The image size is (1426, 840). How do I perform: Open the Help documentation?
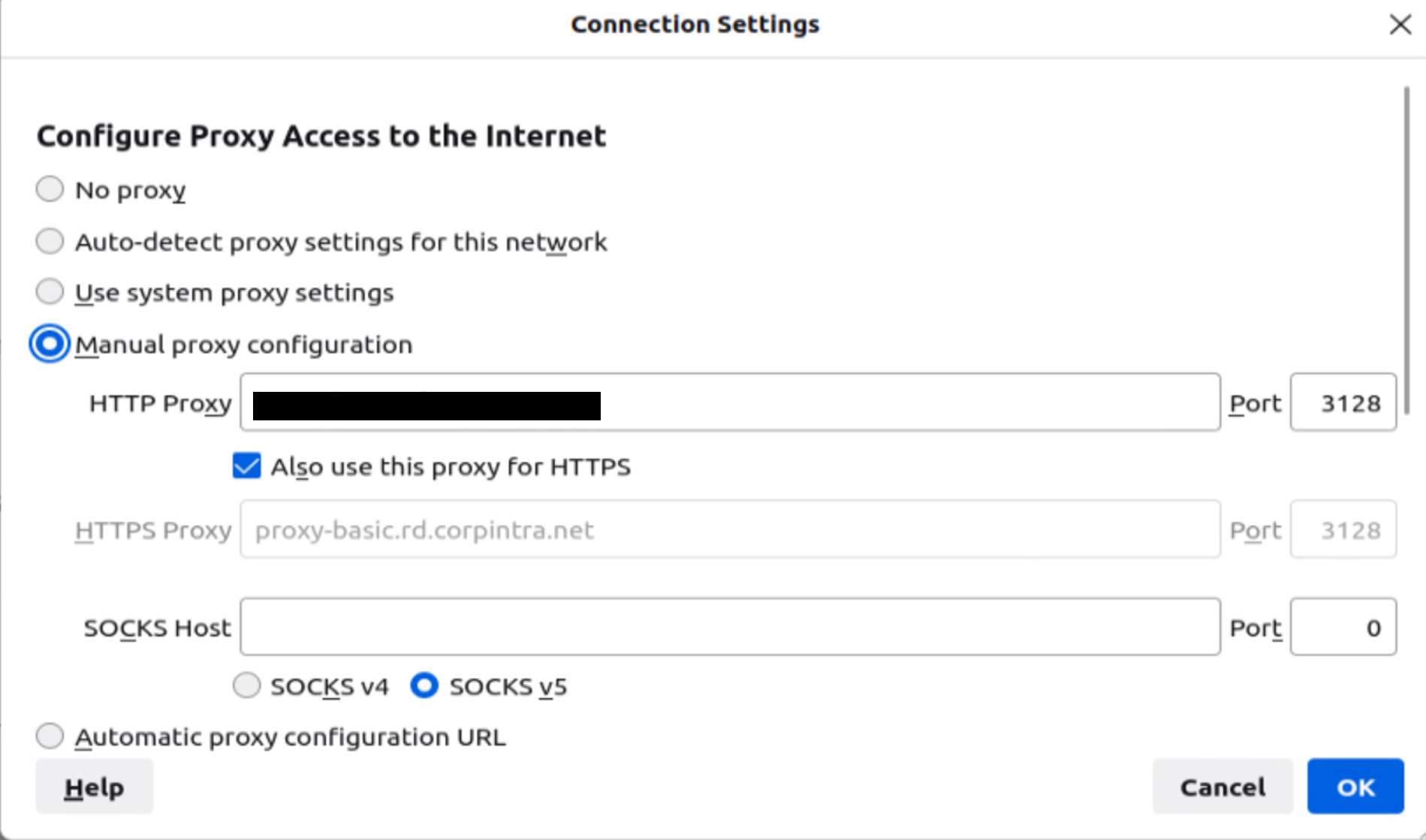[x=94, y=786]
